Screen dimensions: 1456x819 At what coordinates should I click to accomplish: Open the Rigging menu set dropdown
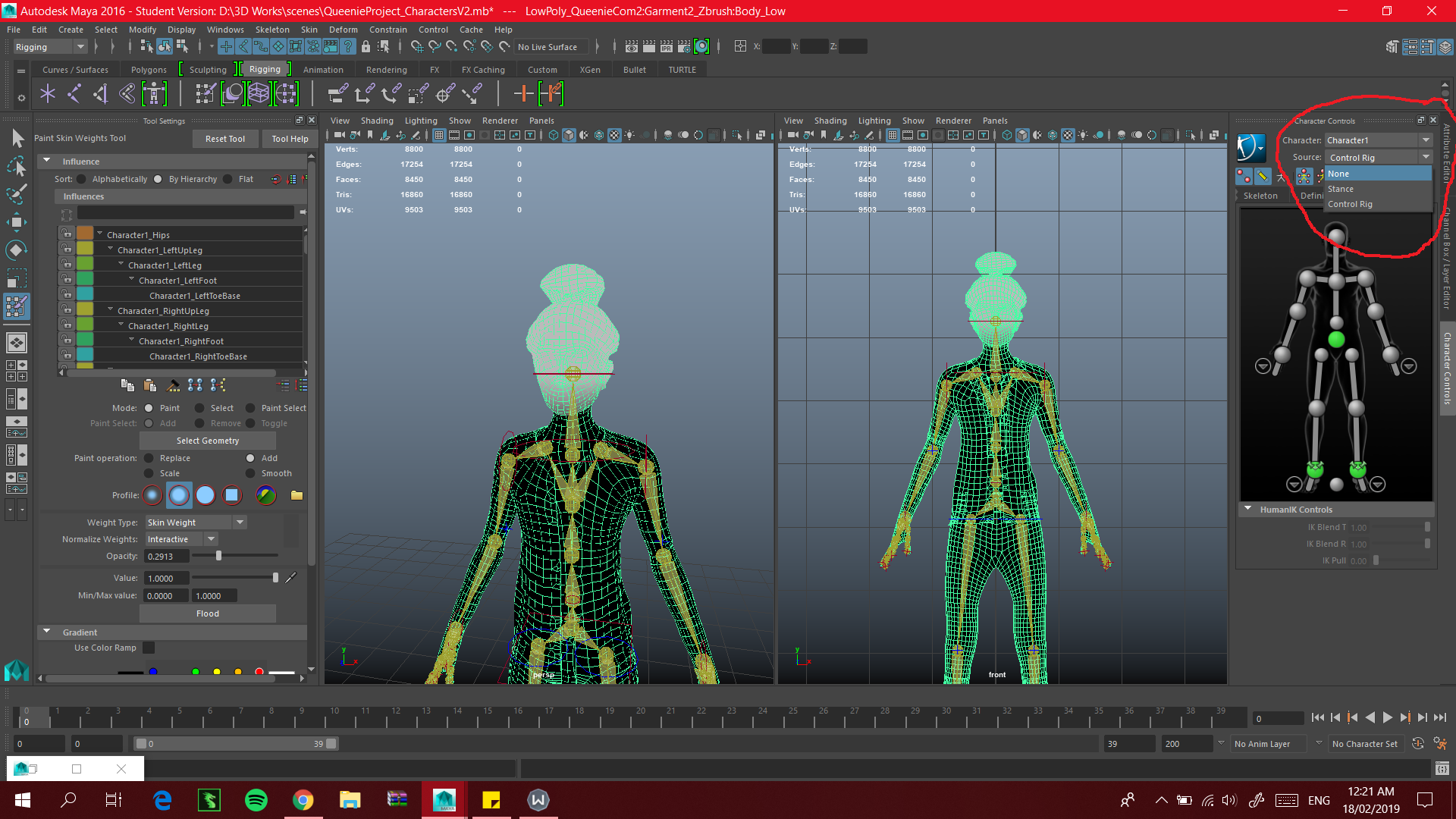tap(50, 47)
